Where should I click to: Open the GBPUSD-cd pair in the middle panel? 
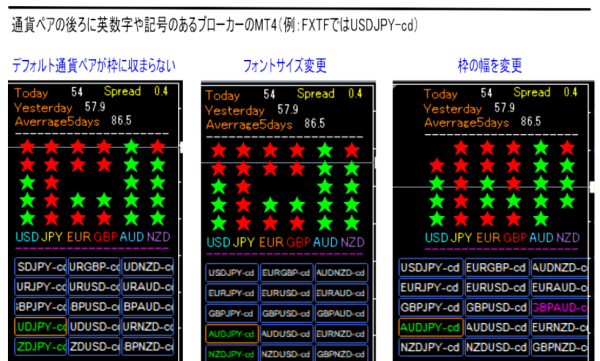tap(286, 314)
